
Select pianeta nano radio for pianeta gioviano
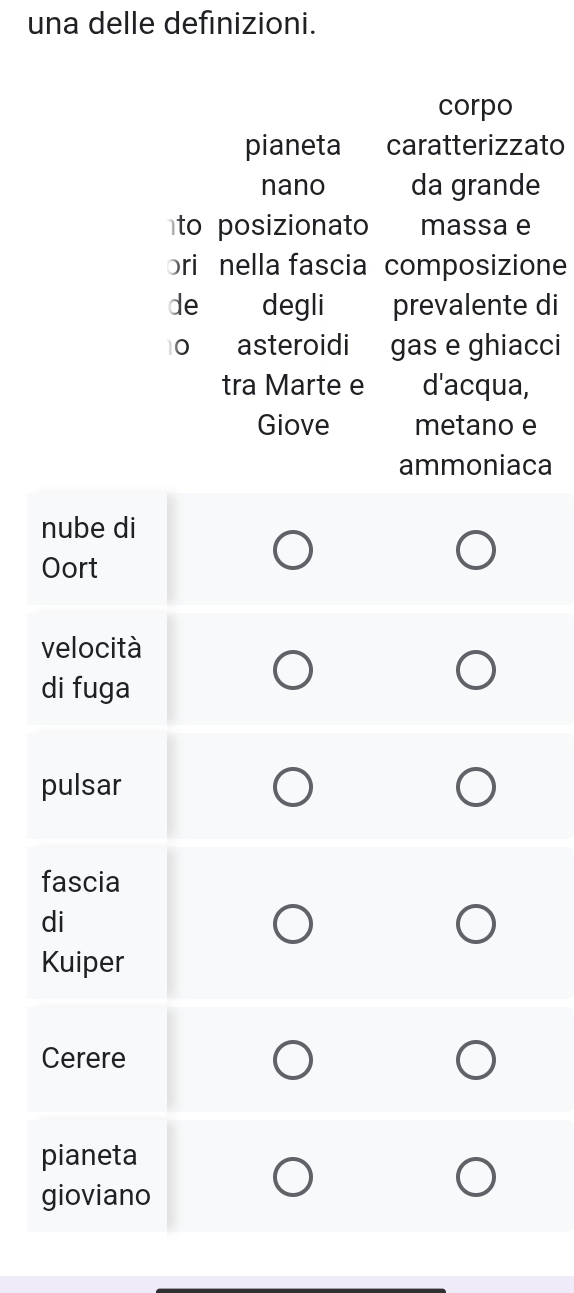click(x=293, y=1177)
